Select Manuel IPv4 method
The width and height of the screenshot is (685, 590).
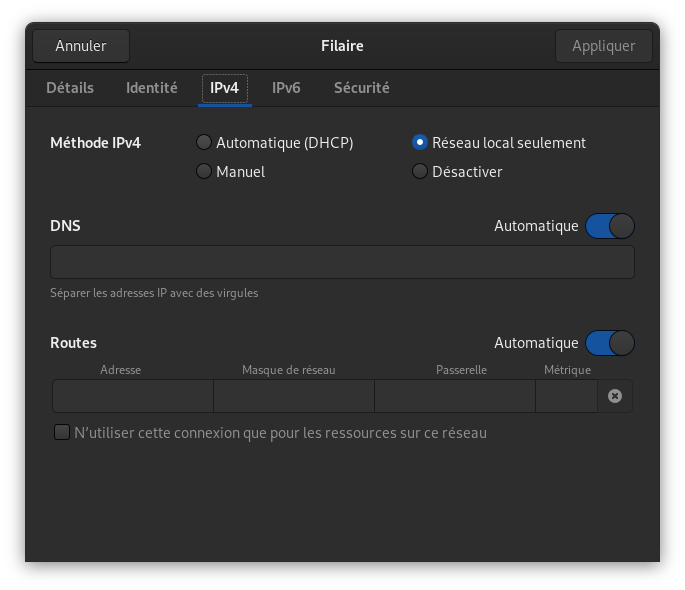[204, 172]
